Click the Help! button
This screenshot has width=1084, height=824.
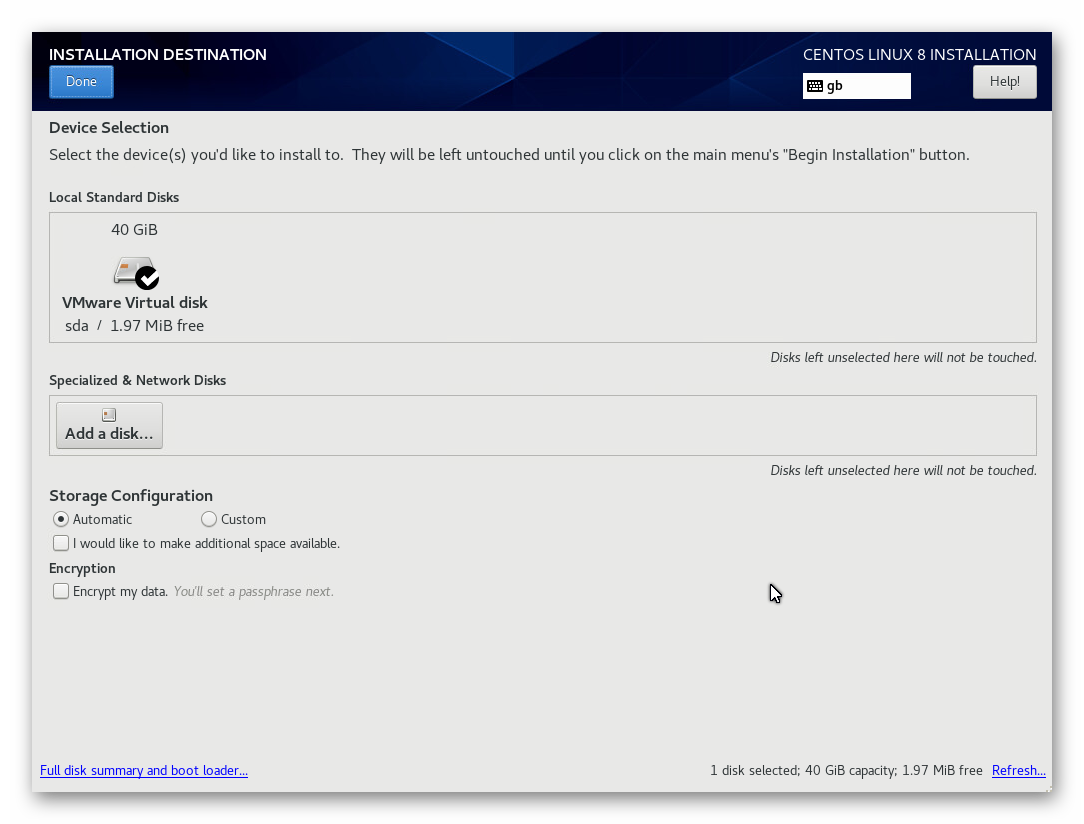click(1004, 81)
